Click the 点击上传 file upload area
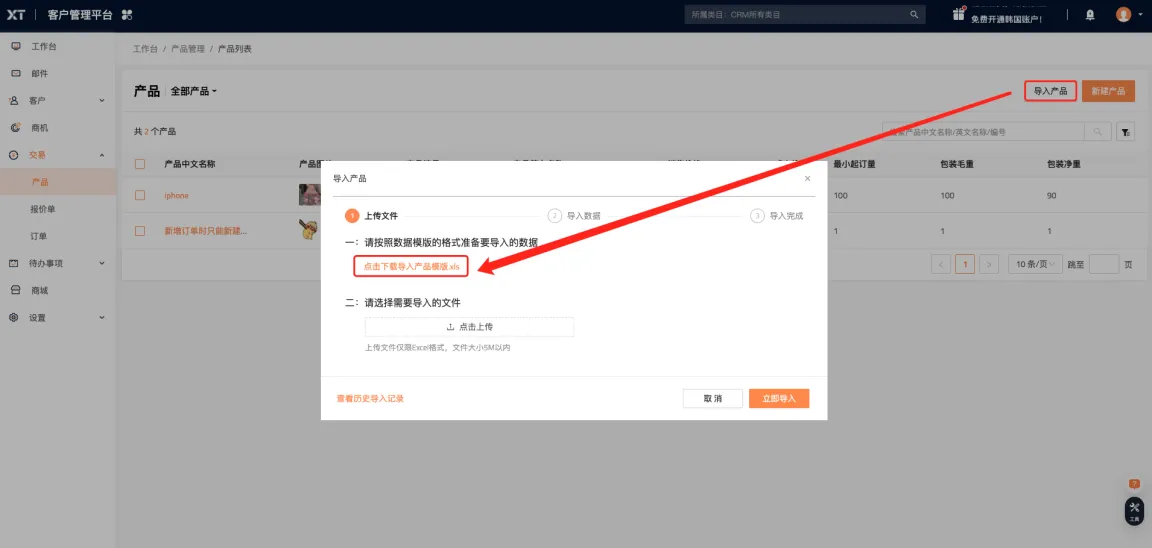 coord(469,327)
